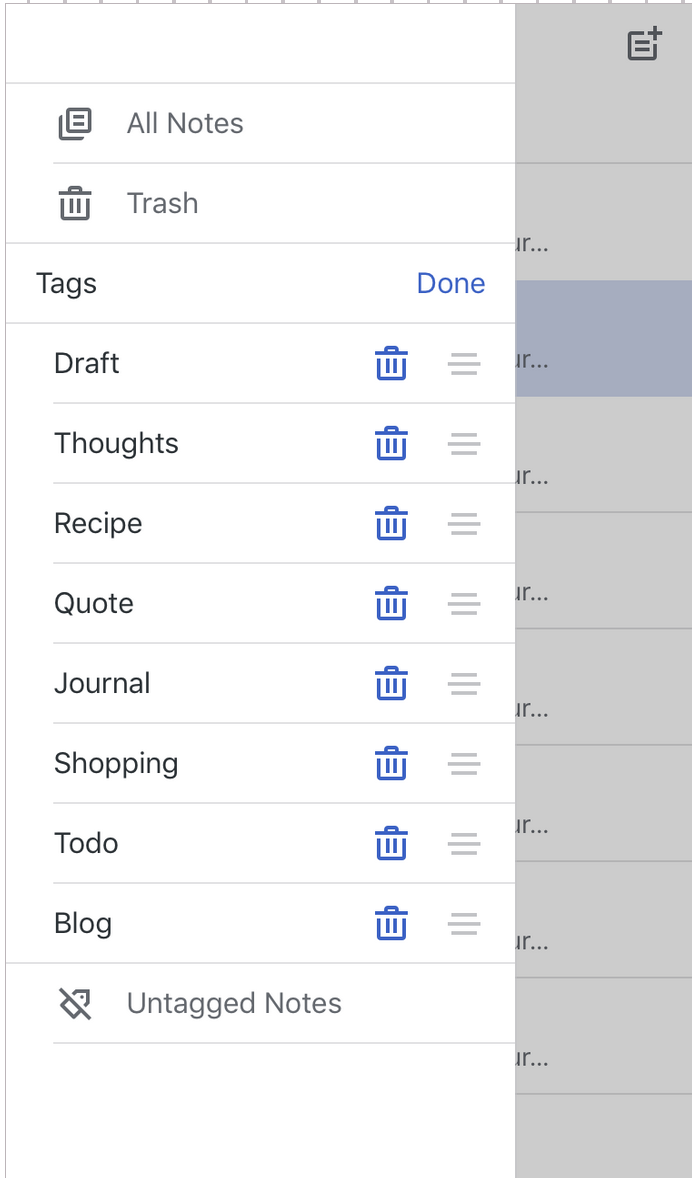
Task: Click the All Notes stacked-notes icon
Action: point(75,122)
